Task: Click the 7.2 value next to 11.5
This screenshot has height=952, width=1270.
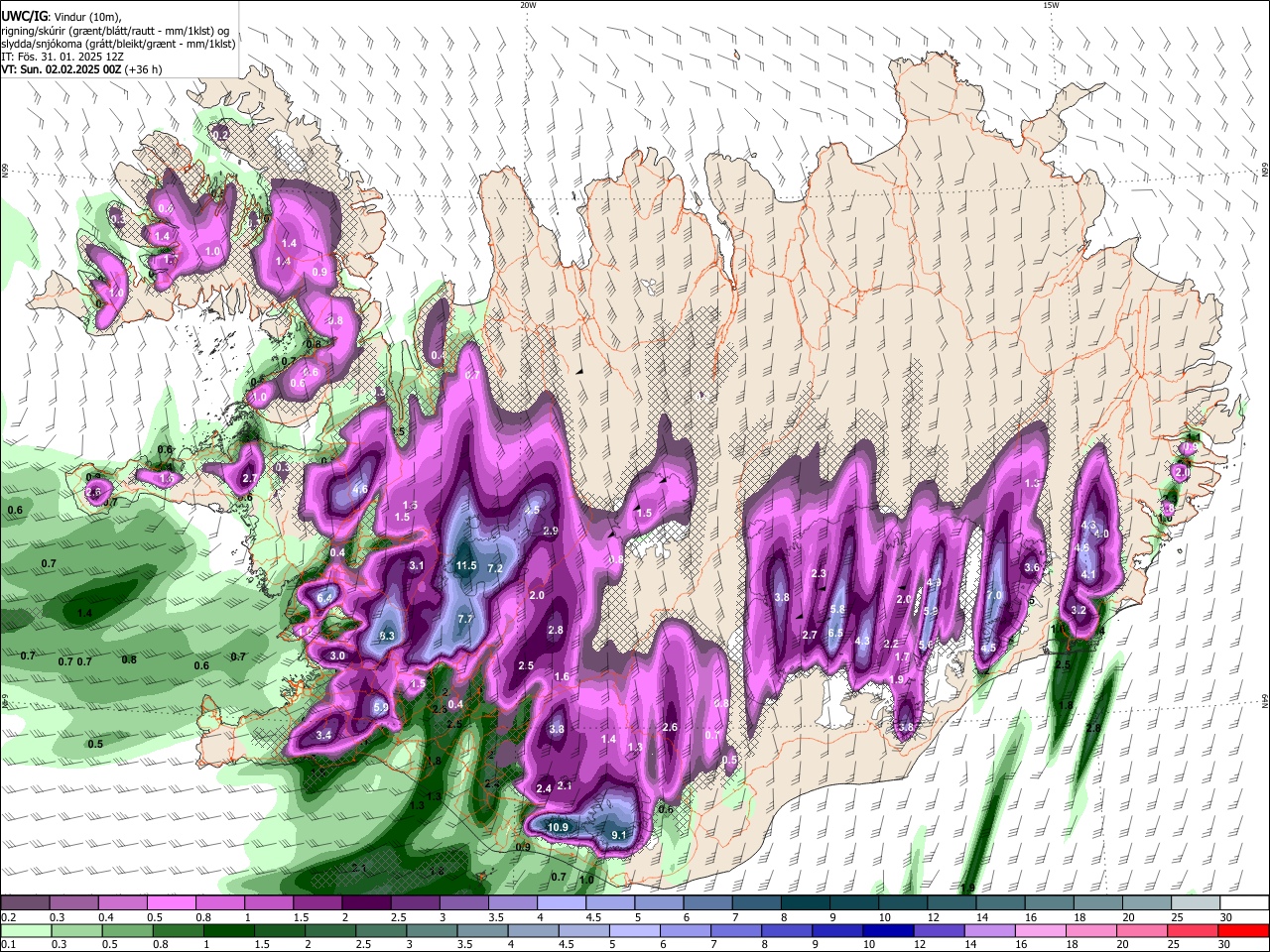Action: tap(495, 568)
